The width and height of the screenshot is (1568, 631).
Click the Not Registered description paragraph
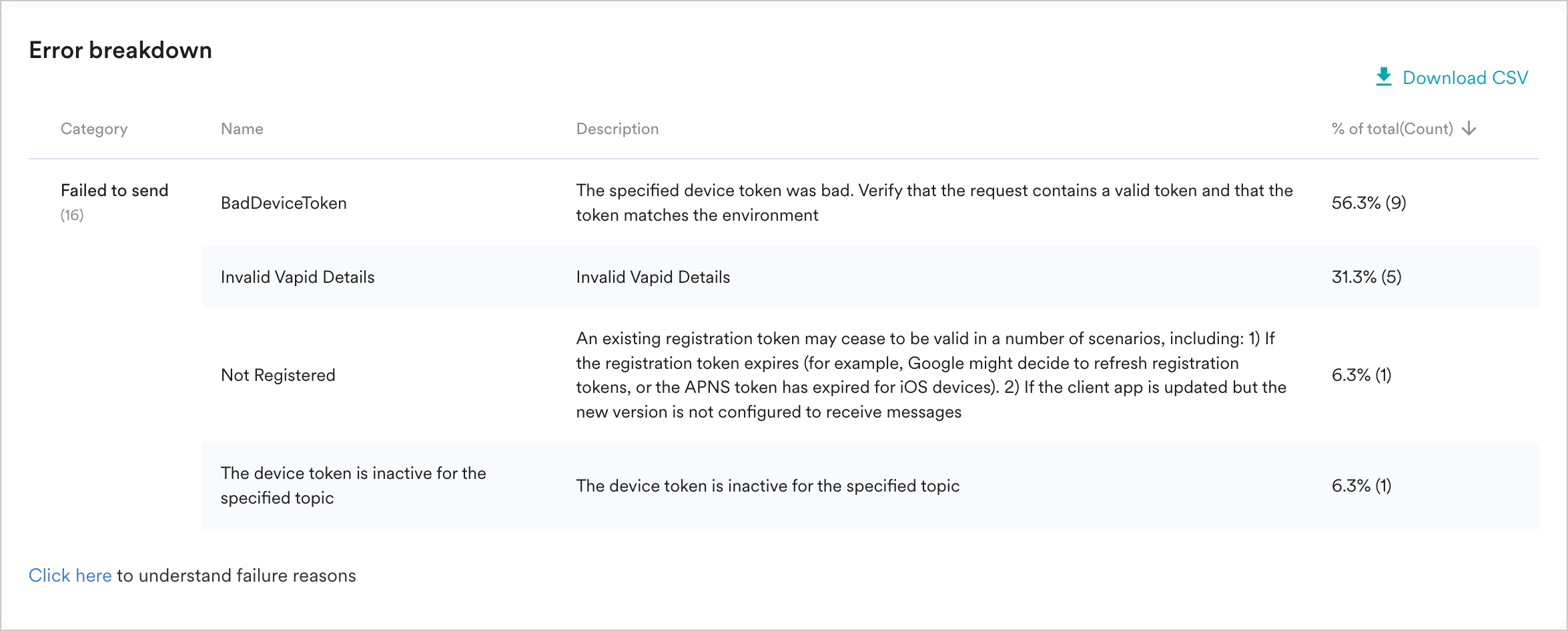[x=930, y=375]
